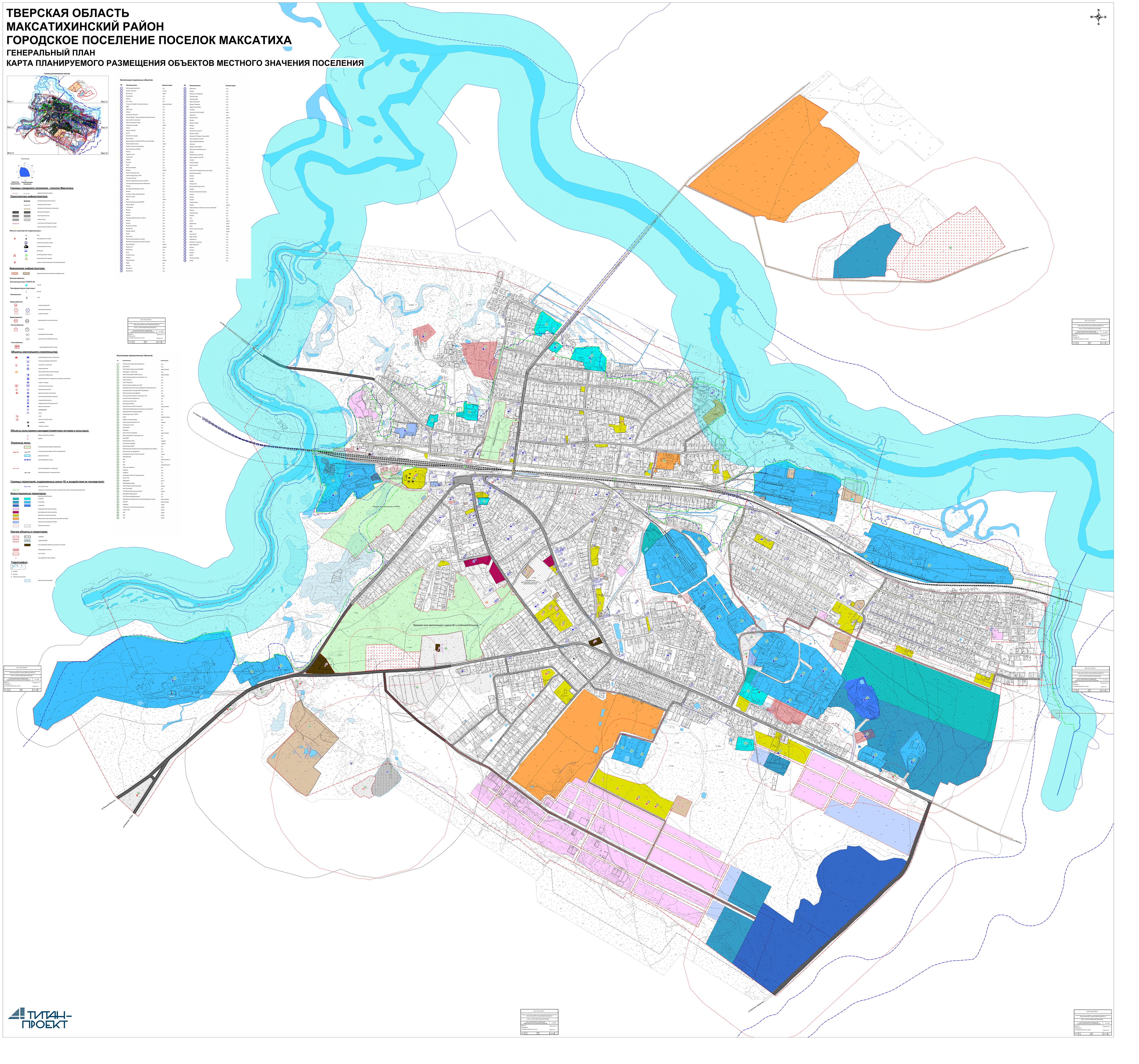Click title block above industrial objects list
This screenshot has height=1064, width=1139.
(x=147, y=331)
